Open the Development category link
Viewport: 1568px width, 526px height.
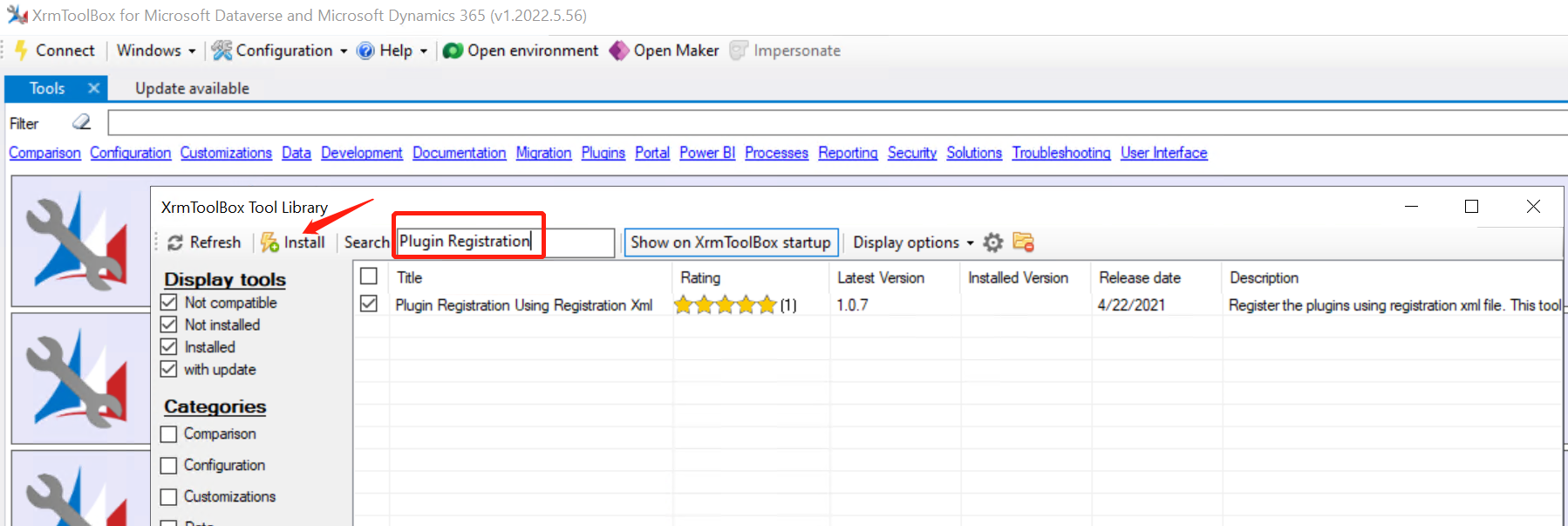361,153
